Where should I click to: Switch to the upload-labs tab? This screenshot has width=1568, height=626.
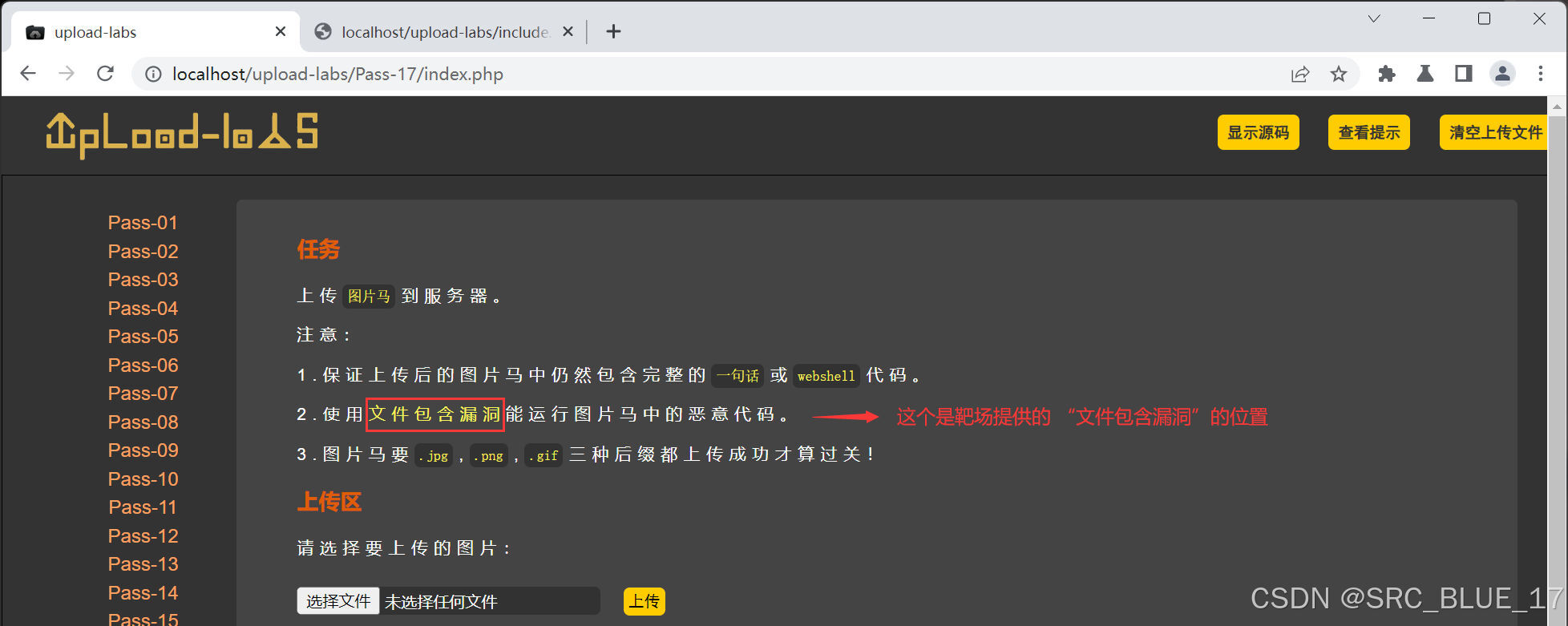pos(156,32)
